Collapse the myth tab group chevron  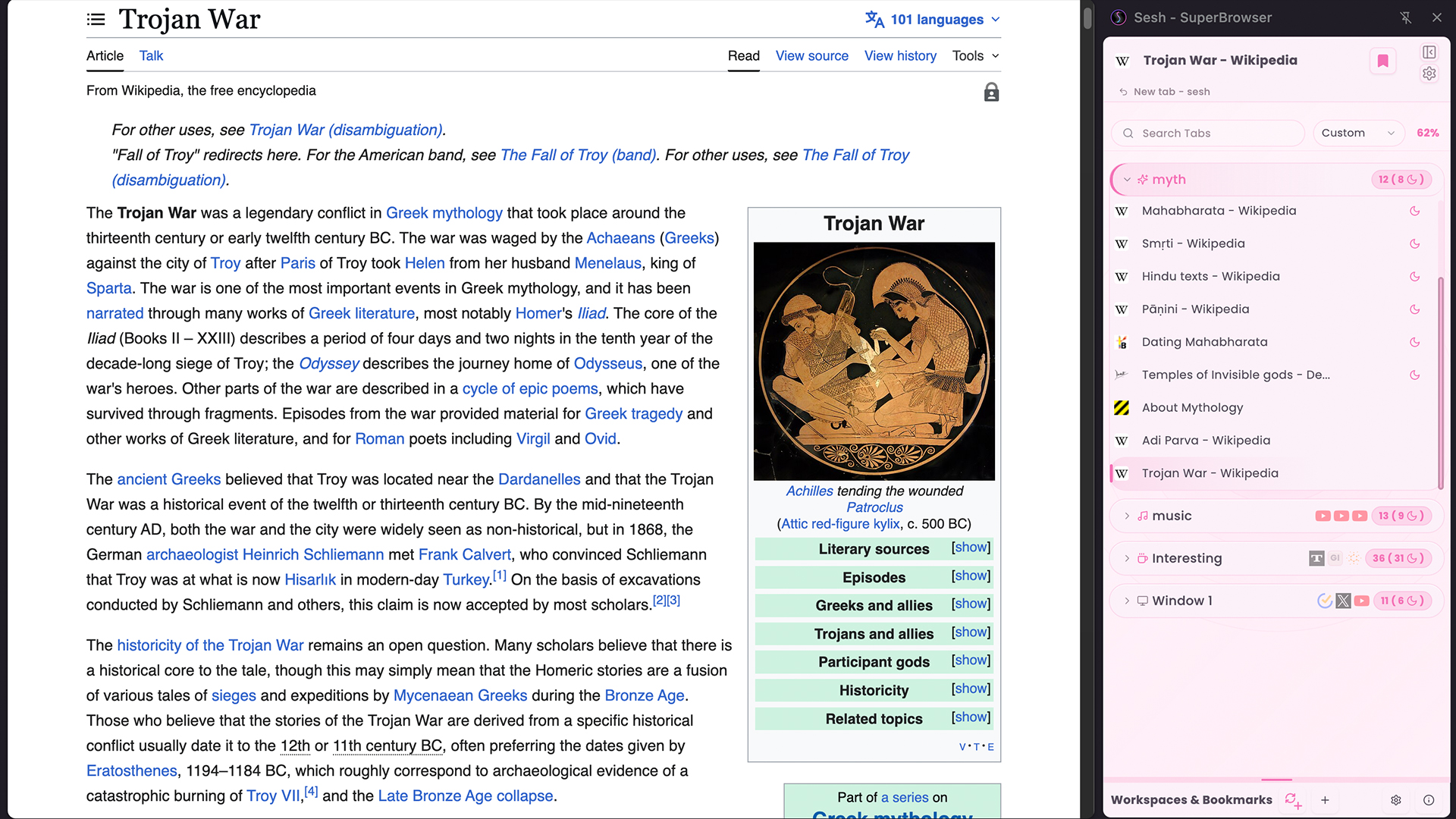pos(1127,180)
